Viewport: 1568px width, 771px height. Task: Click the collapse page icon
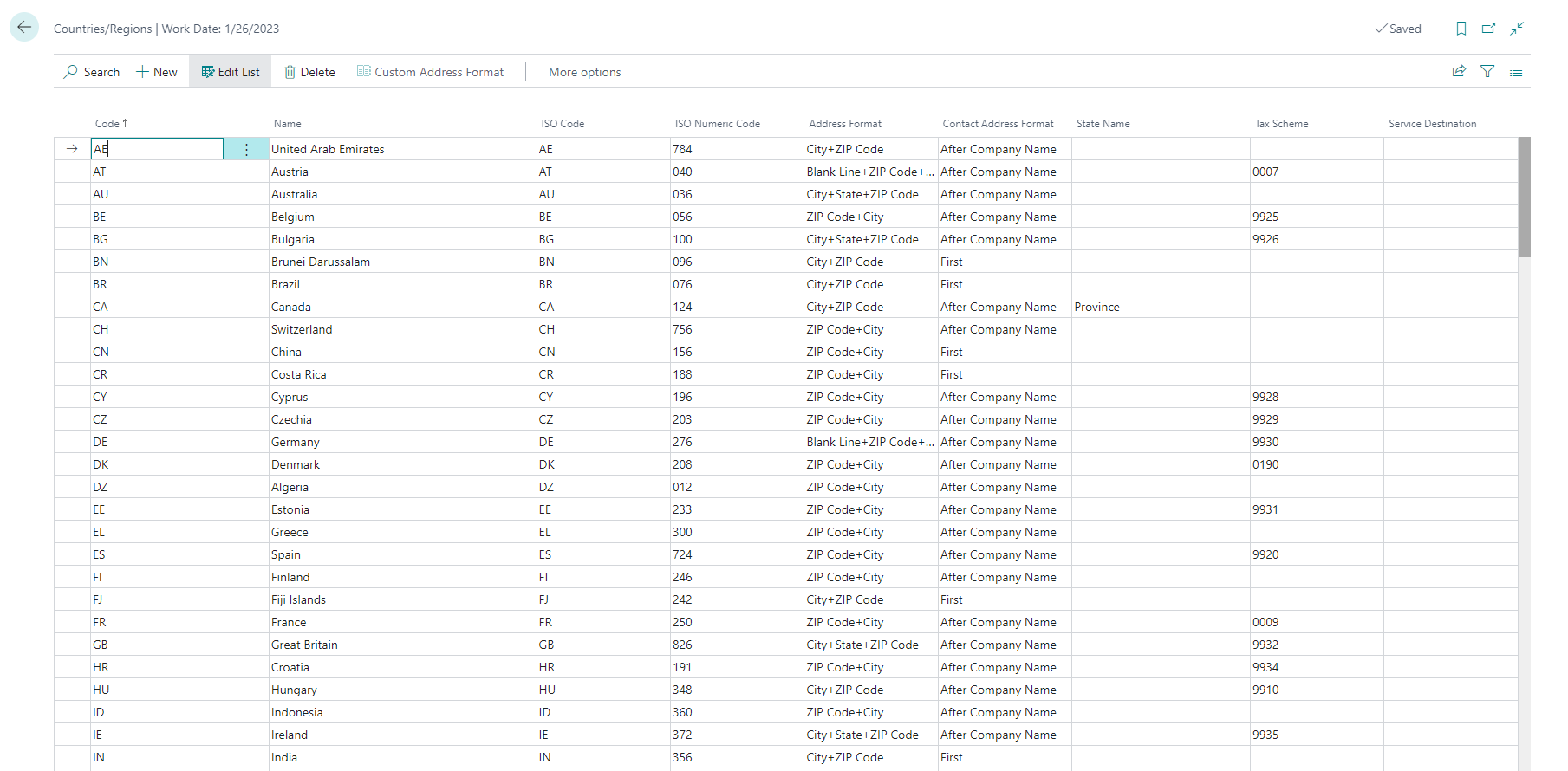[1517, 29]
